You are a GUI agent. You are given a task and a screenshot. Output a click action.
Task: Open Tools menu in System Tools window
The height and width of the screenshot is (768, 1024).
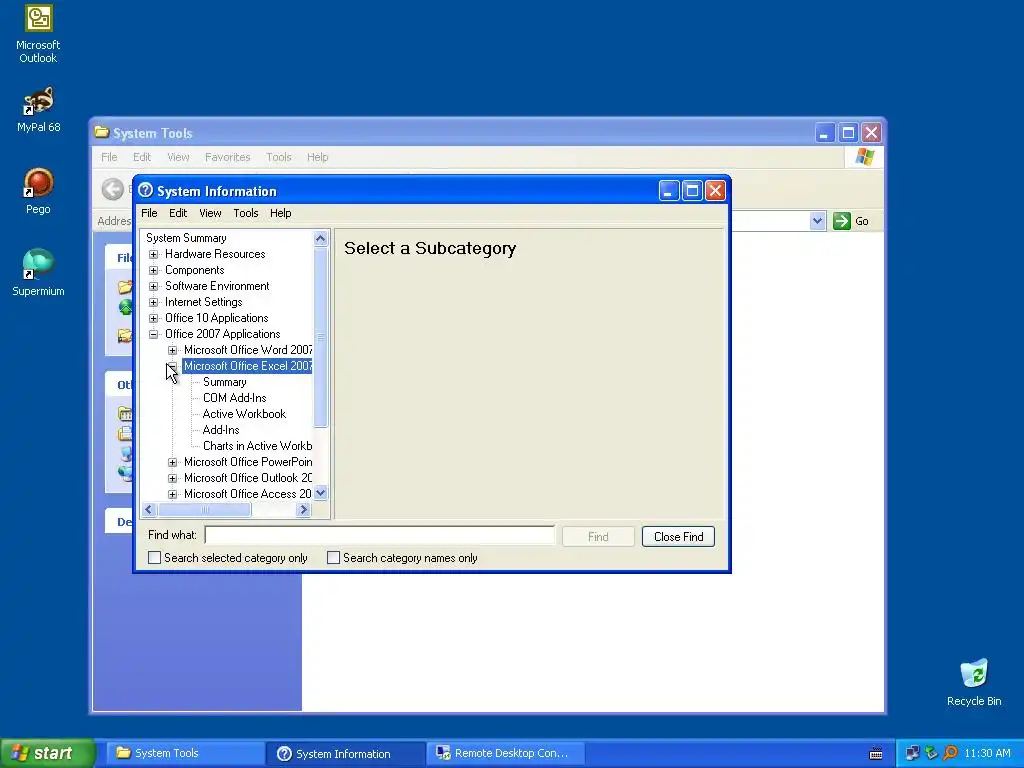click(x=278, y=157)
